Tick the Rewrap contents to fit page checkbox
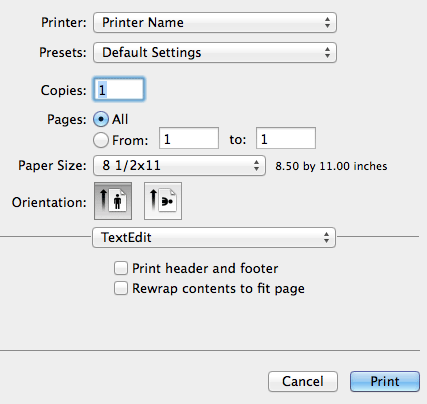 pos(121,288)
